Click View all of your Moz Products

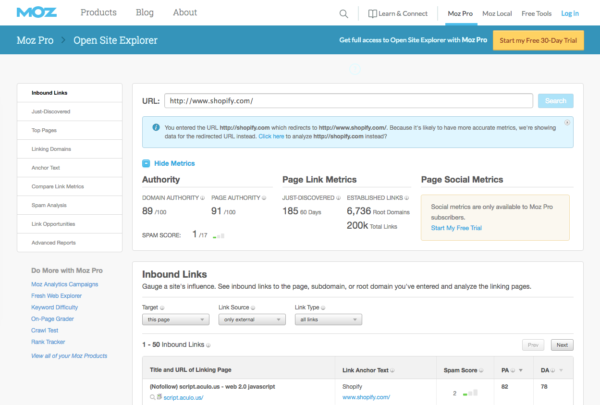tap(69, 356)
